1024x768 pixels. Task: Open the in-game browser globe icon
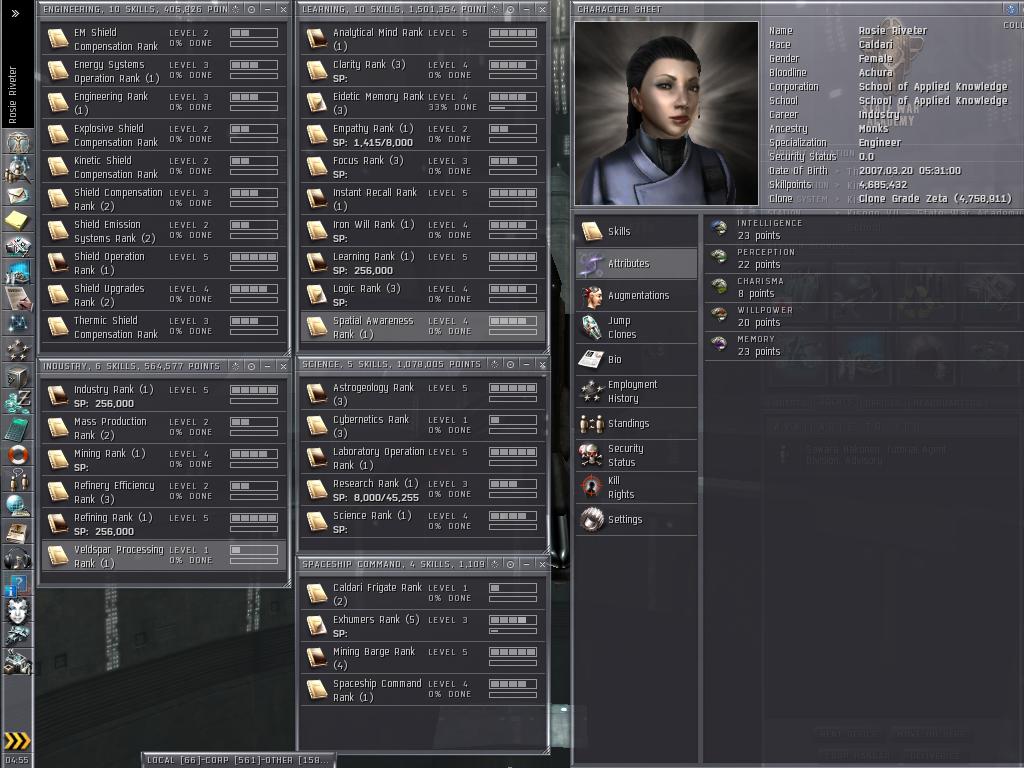click(18, 506)
